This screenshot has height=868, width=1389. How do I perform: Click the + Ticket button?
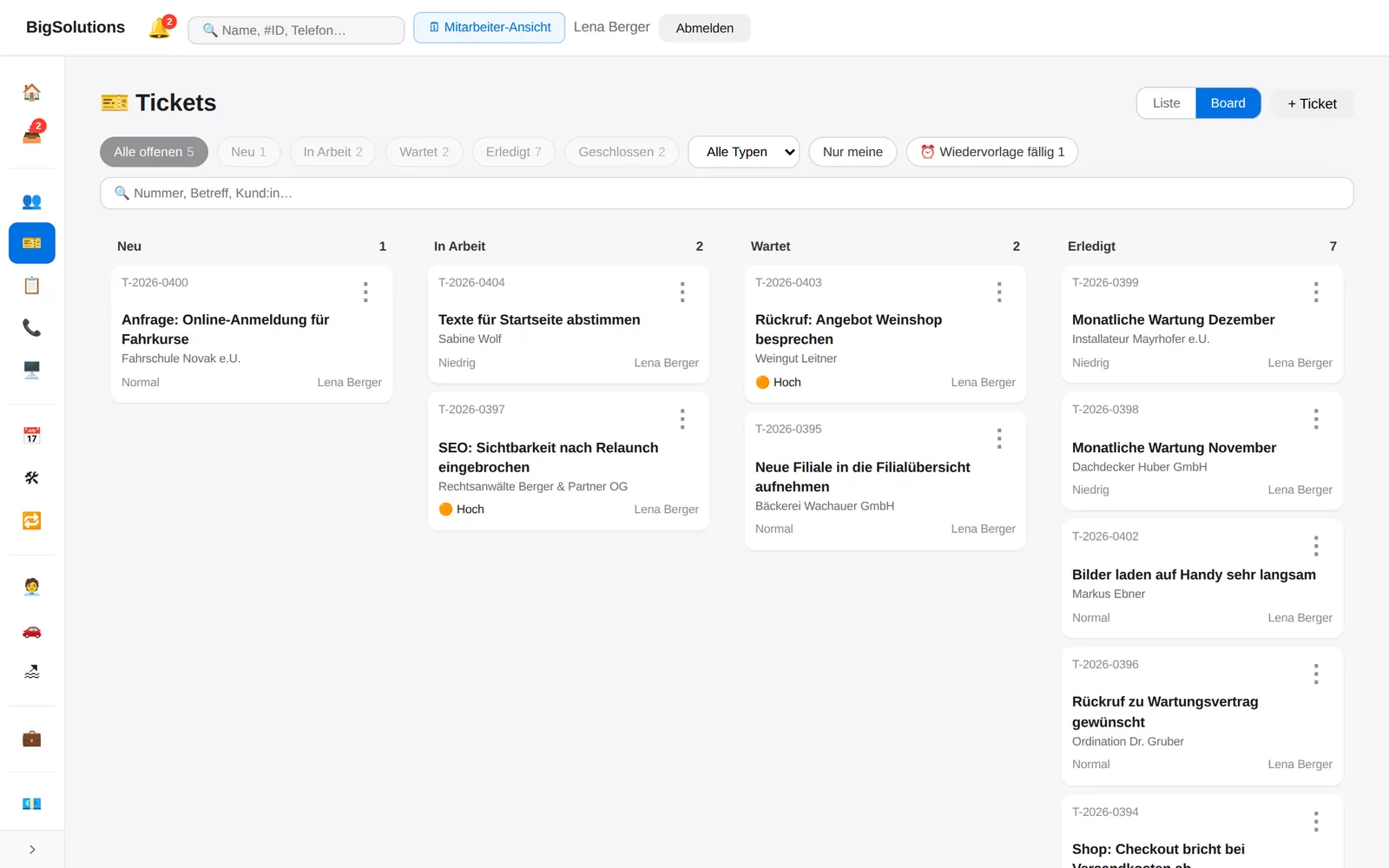1312,103
